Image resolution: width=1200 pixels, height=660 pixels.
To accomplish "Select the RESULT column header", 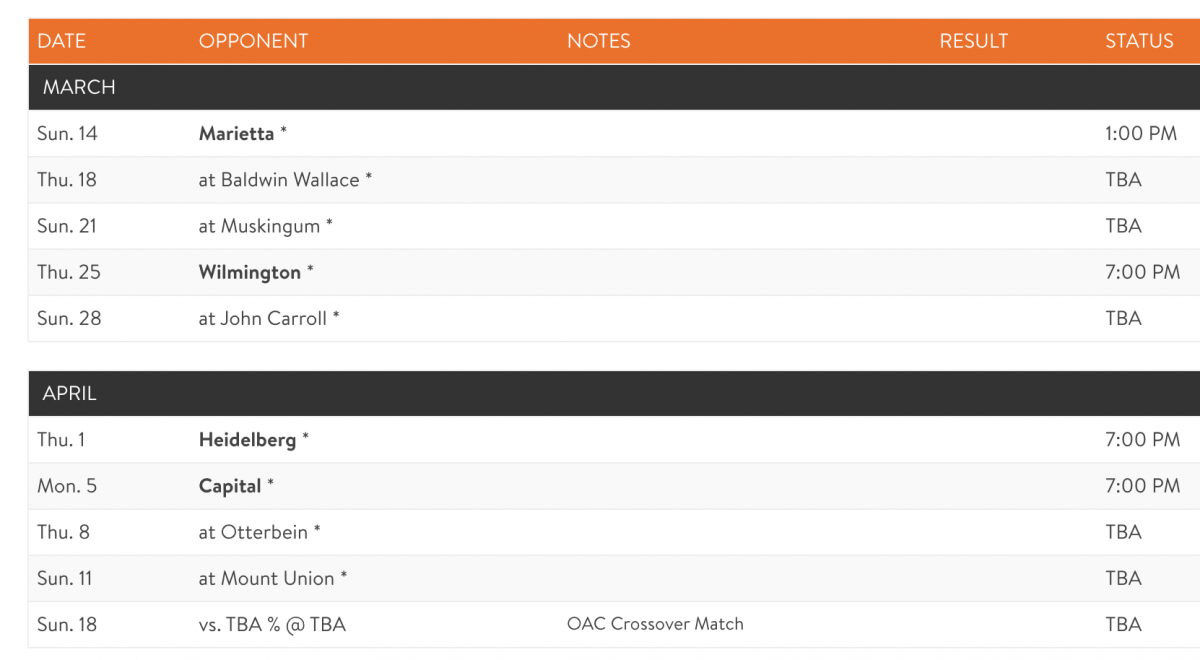I will (973, 41).
